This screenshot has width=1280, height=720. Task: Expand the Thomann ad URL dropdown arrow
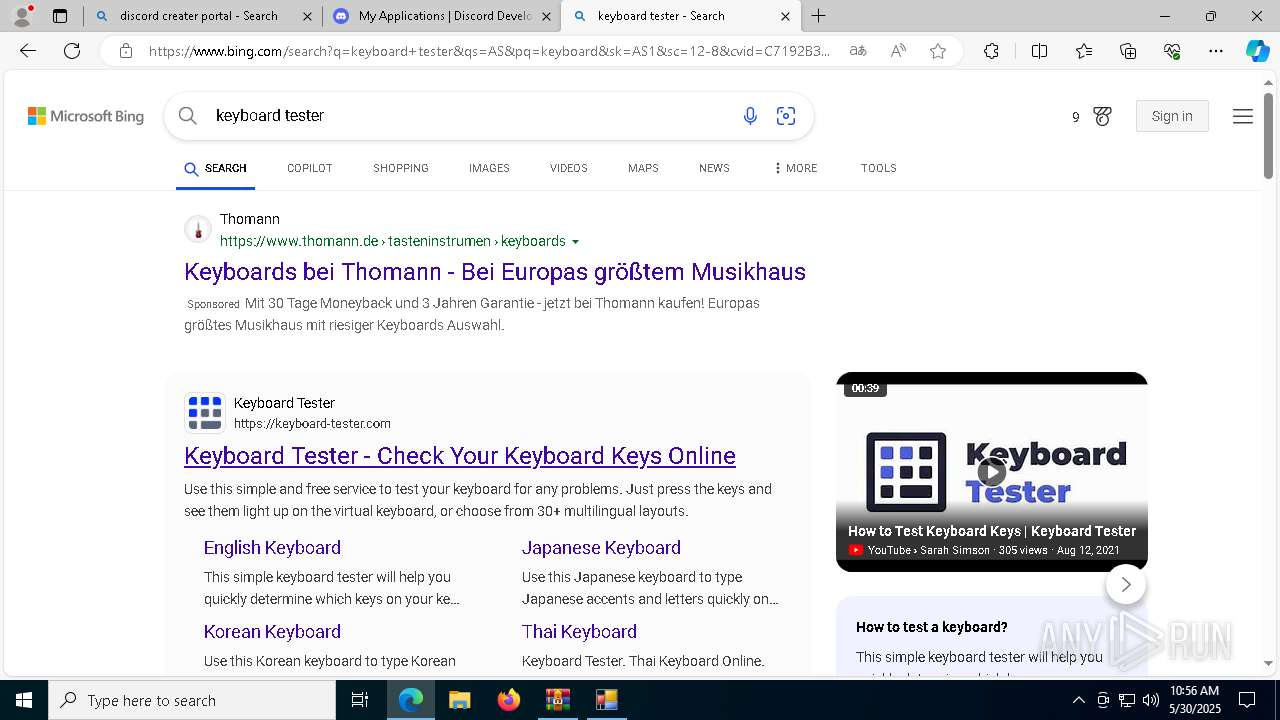pos(575,242)
